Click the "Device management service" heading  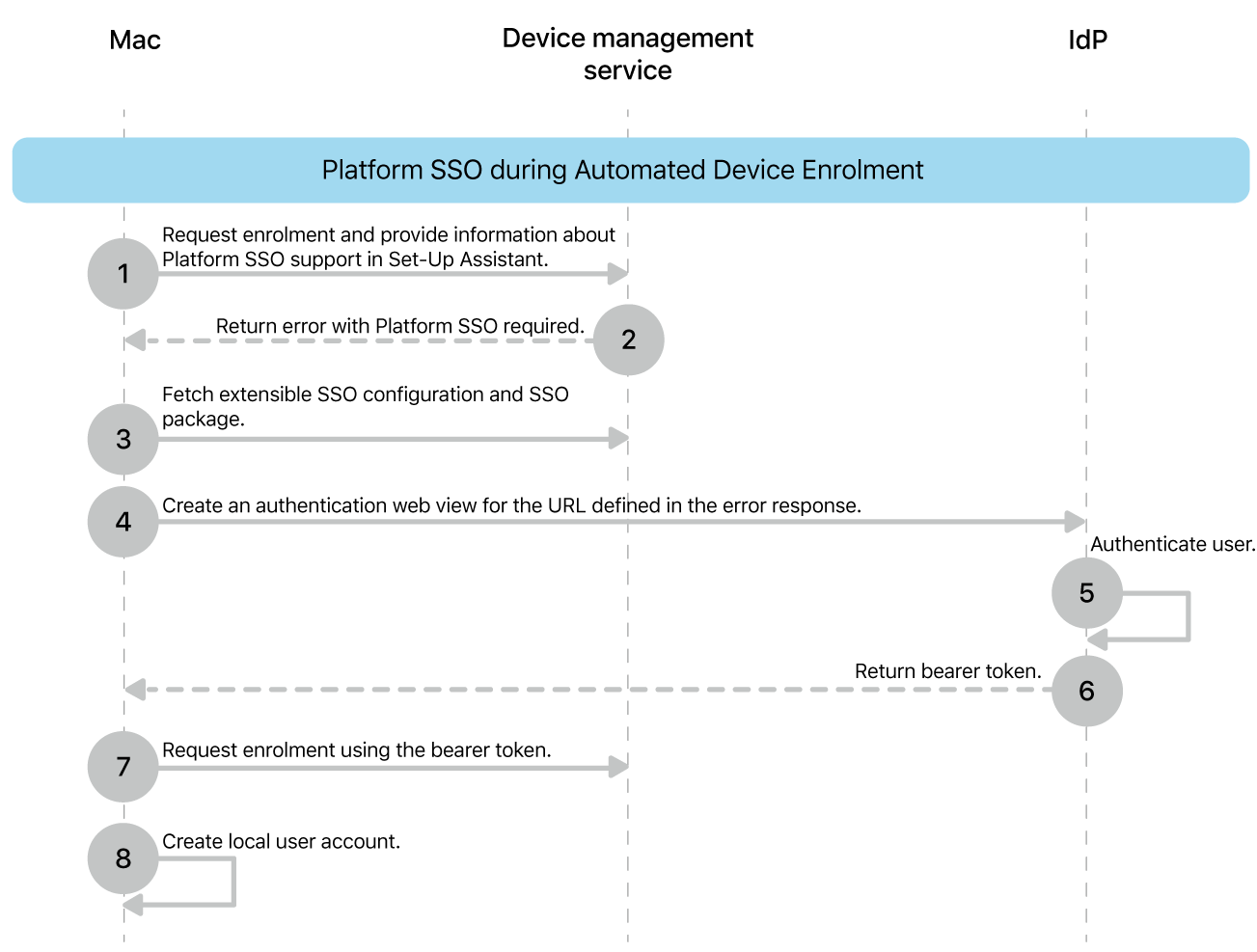(x=628, y=54)
